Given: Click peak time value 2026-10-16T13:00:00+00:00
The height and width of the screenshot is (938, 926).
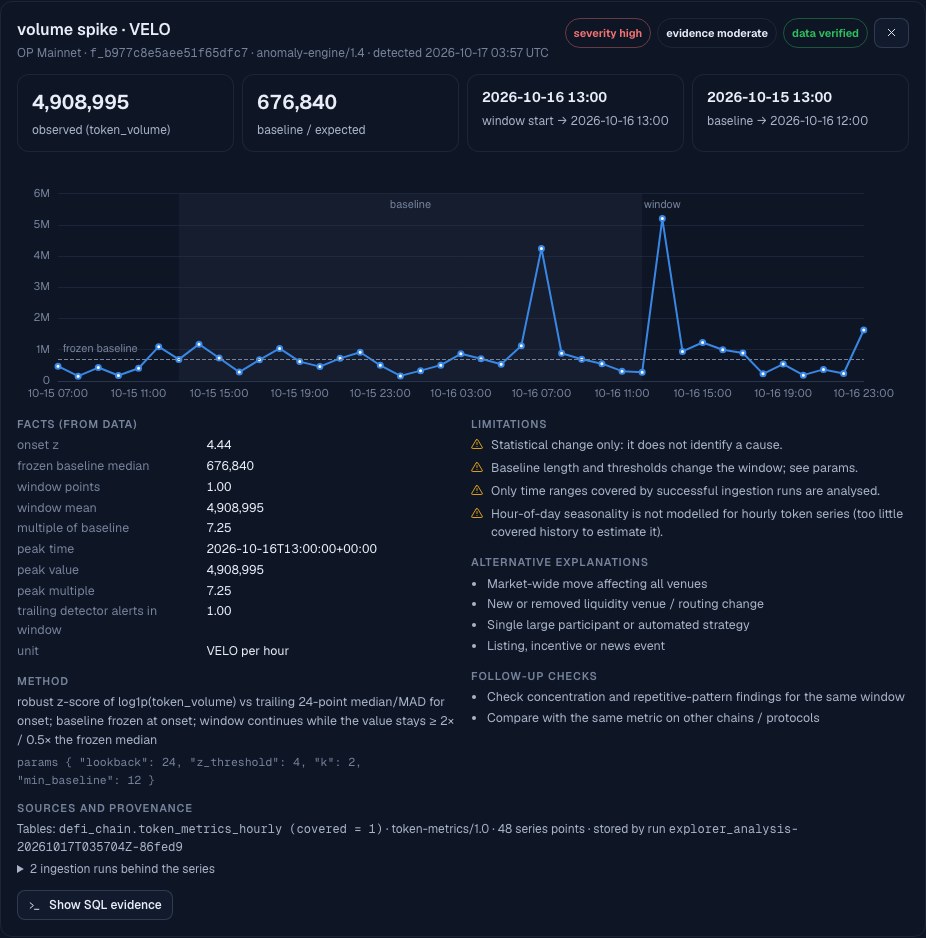Looking at the screenshot, I should pyautogui.click(x=291, y=549).
